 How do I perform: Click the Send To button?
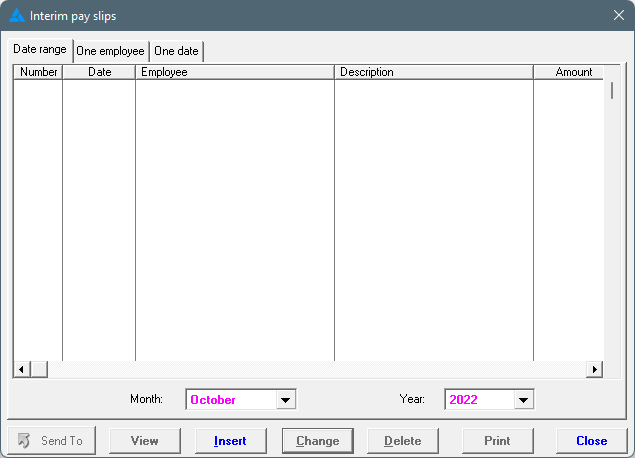pyautogui.click(x=52, y=441)
